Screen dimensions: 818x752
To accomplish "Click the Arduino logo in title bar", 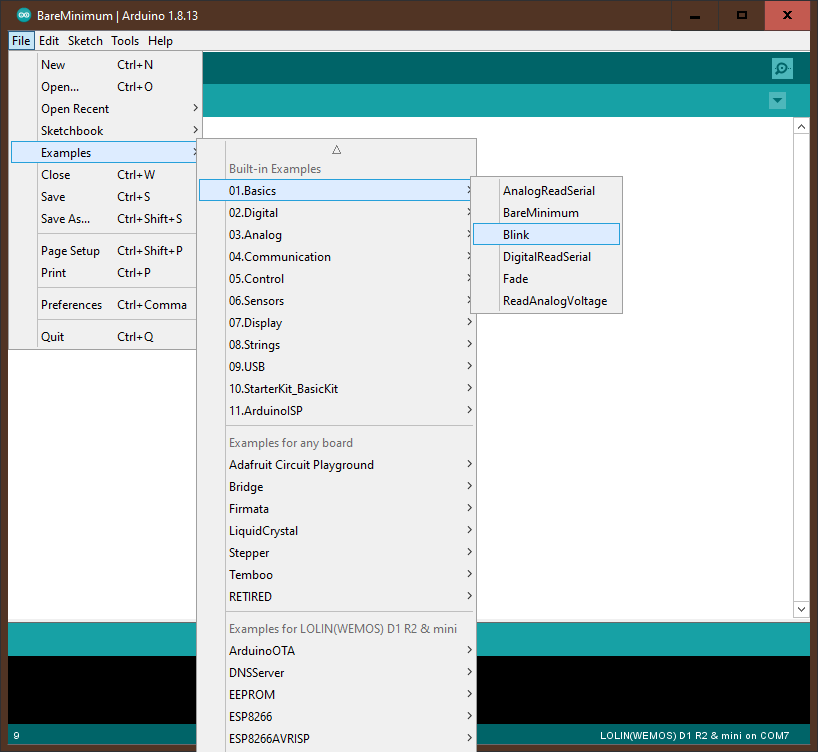I will pos(23,15).
